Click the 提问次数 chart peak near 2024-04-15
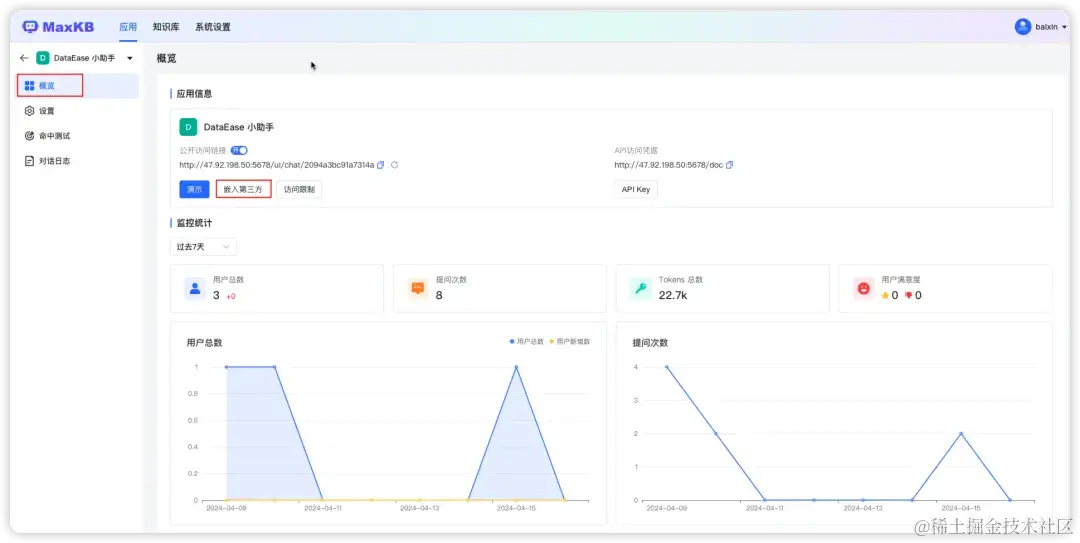Viewport: 1080px width, 543px height. click(961, 433)
